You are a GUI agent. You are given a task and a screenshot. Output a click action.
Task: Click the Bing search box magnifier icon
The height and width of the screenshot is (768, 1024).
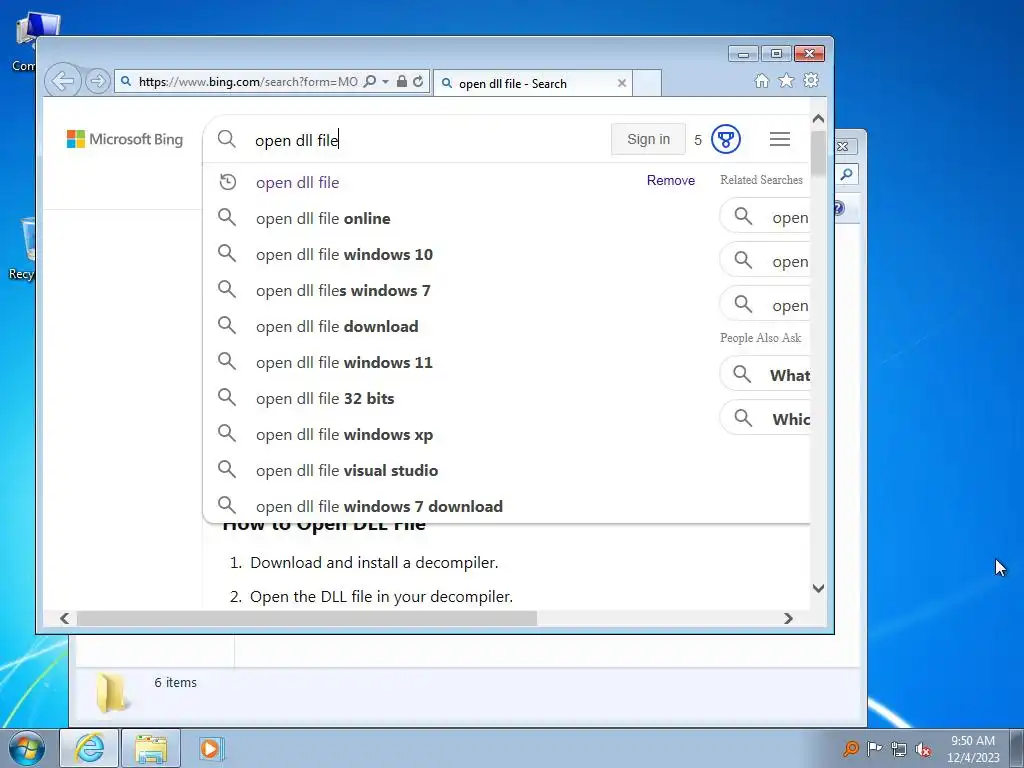point(227,139)
